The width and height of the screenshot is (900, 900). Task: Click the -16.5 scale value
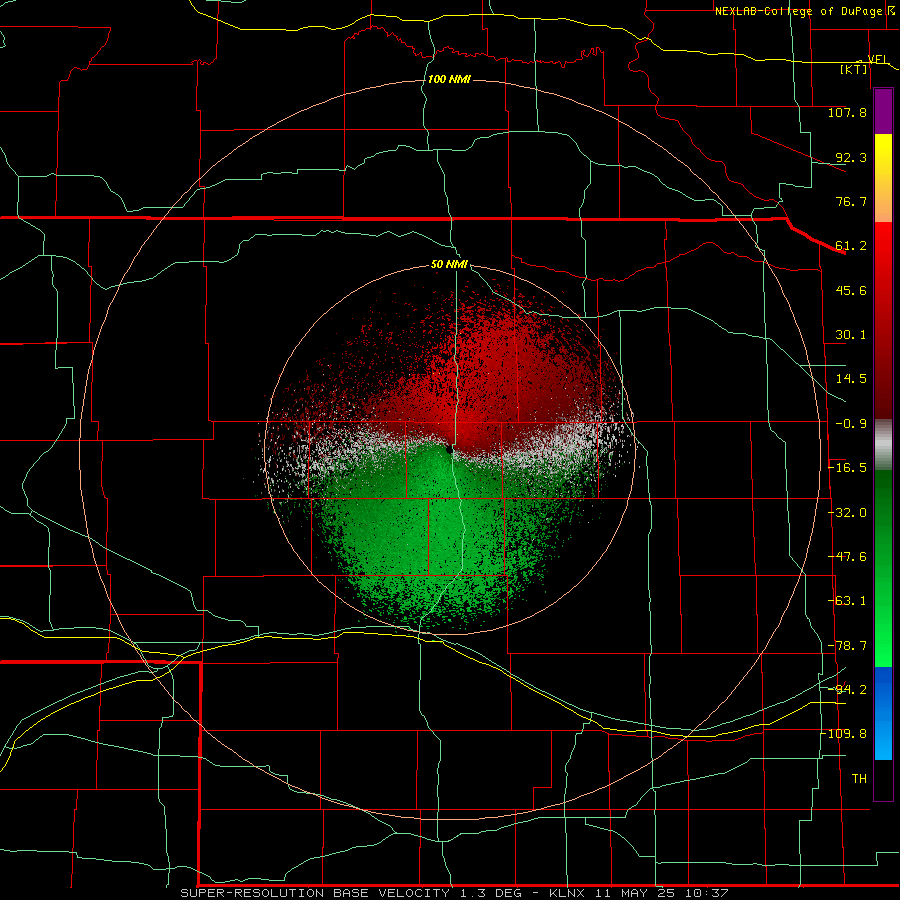pos(847,468)
